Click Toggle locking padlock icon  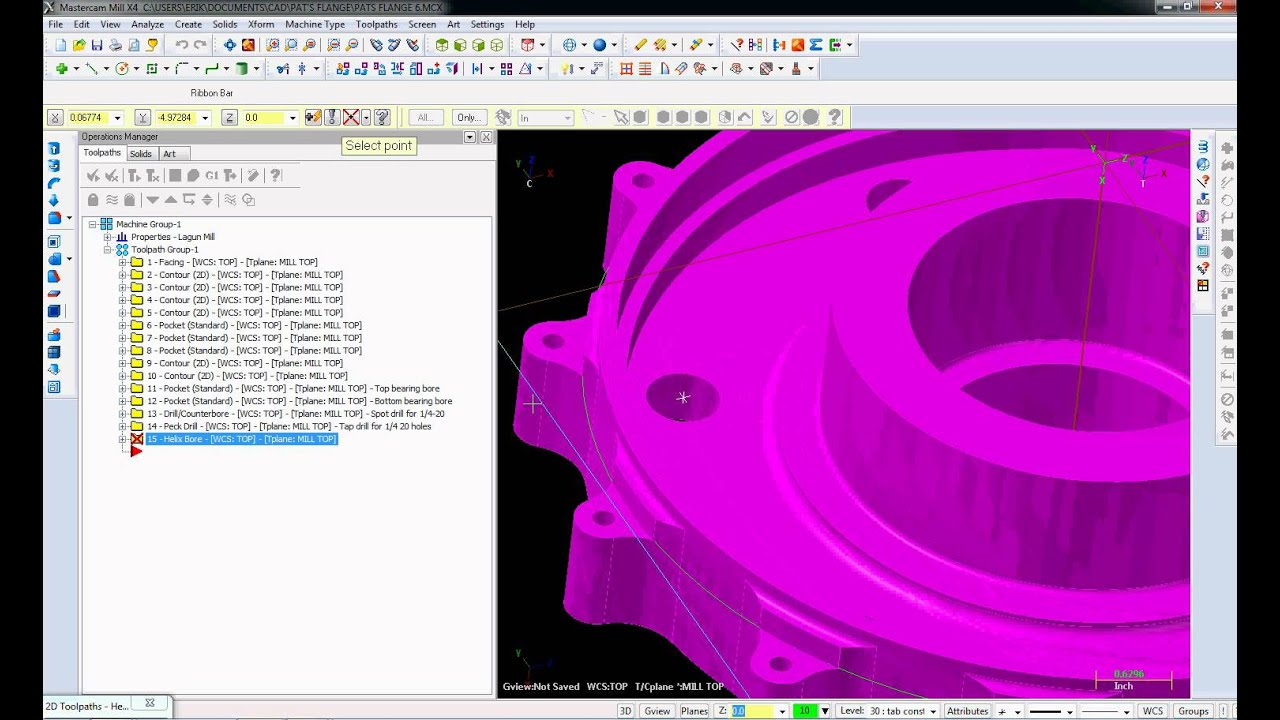pos(93,200)
